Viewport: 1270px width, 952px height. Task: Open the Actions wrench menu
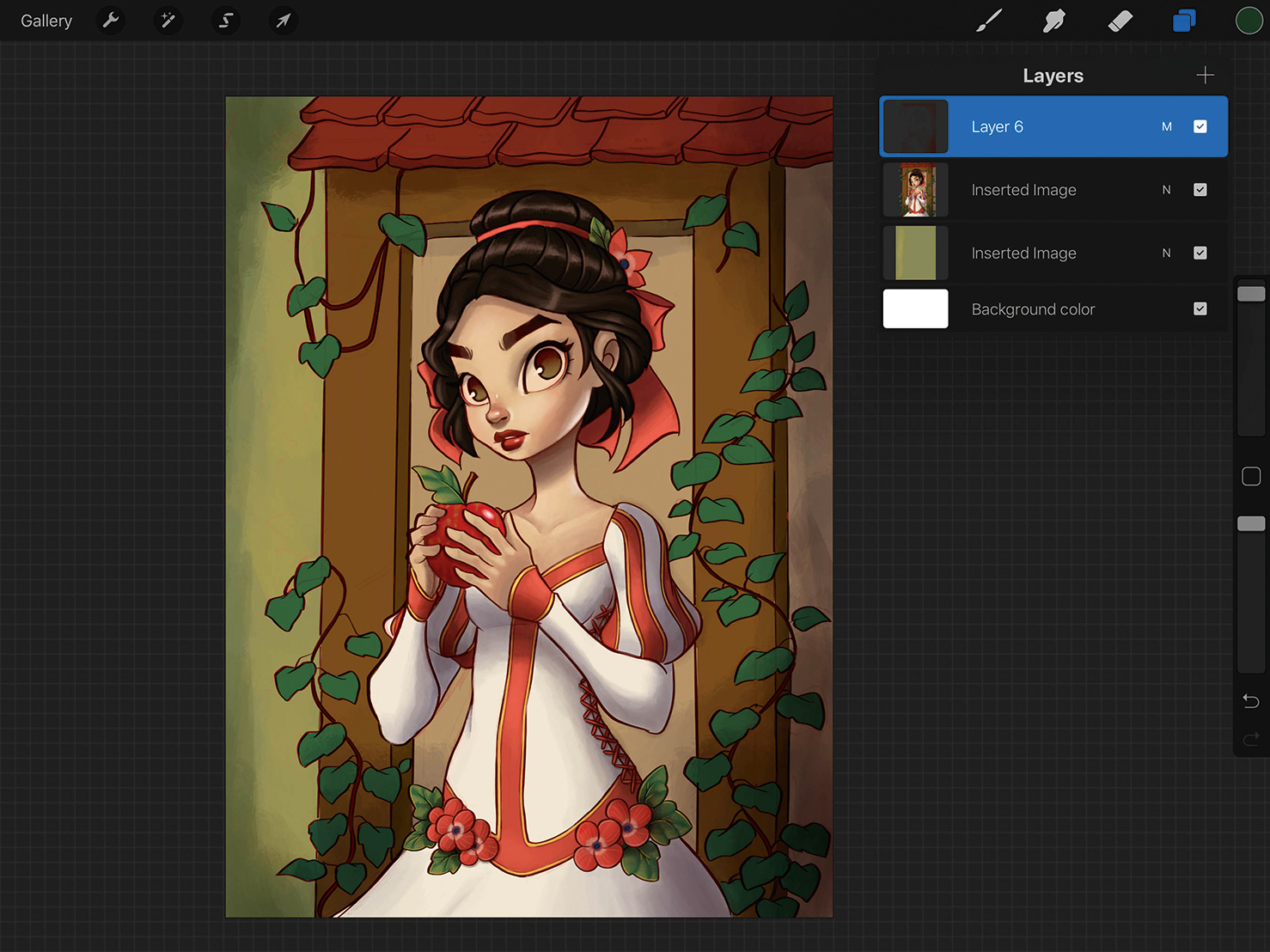[111, 20]
